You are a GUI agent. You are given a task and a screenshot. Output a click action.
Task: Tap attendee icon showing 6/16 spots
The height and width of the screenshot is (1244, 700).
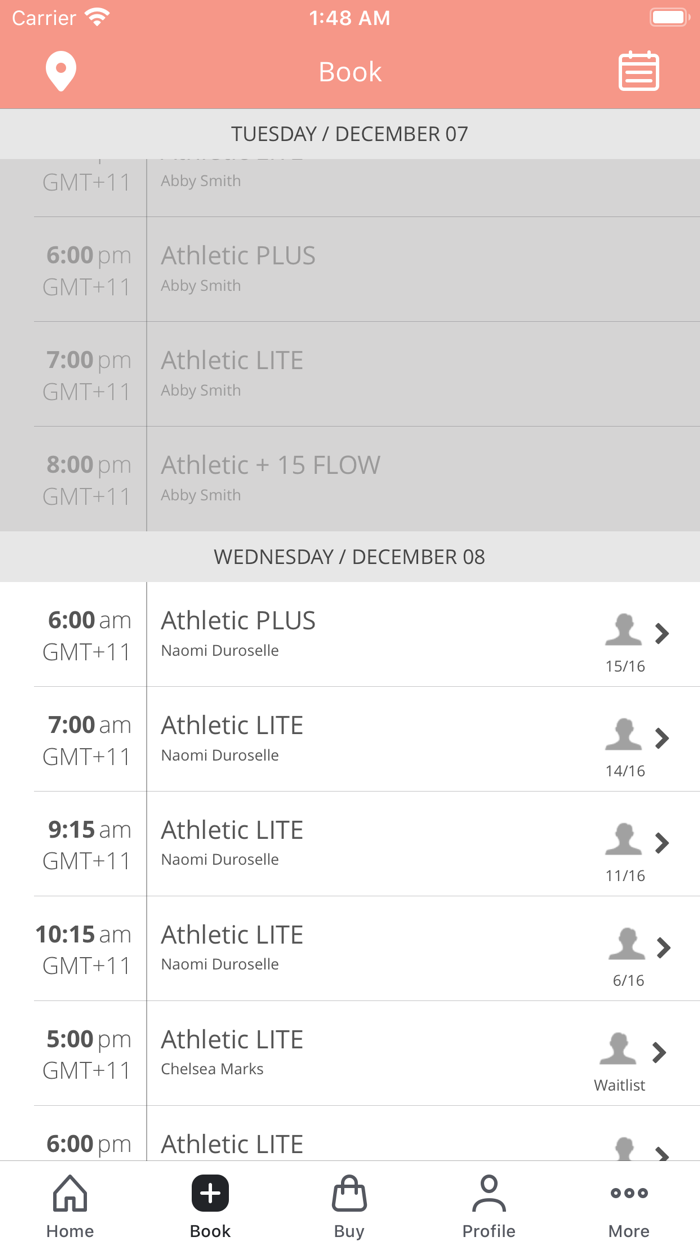[627, 944]
